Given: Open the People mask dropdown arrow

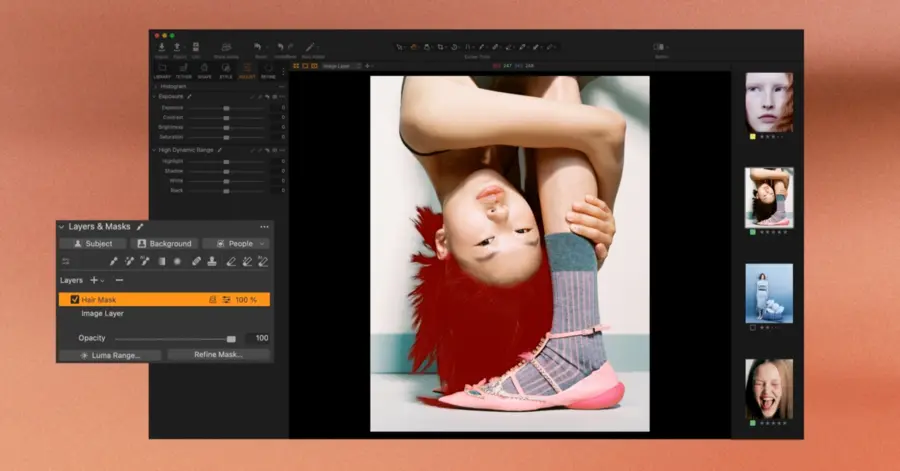Looking at the screenshot, I should 262,244.
